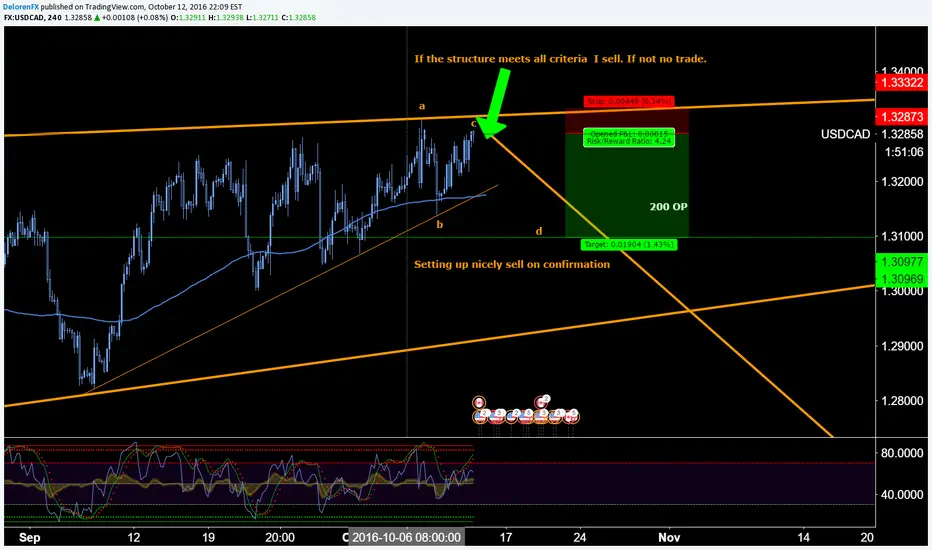Click the green target zone of short position
932x550 pixels.
point(627,186)
